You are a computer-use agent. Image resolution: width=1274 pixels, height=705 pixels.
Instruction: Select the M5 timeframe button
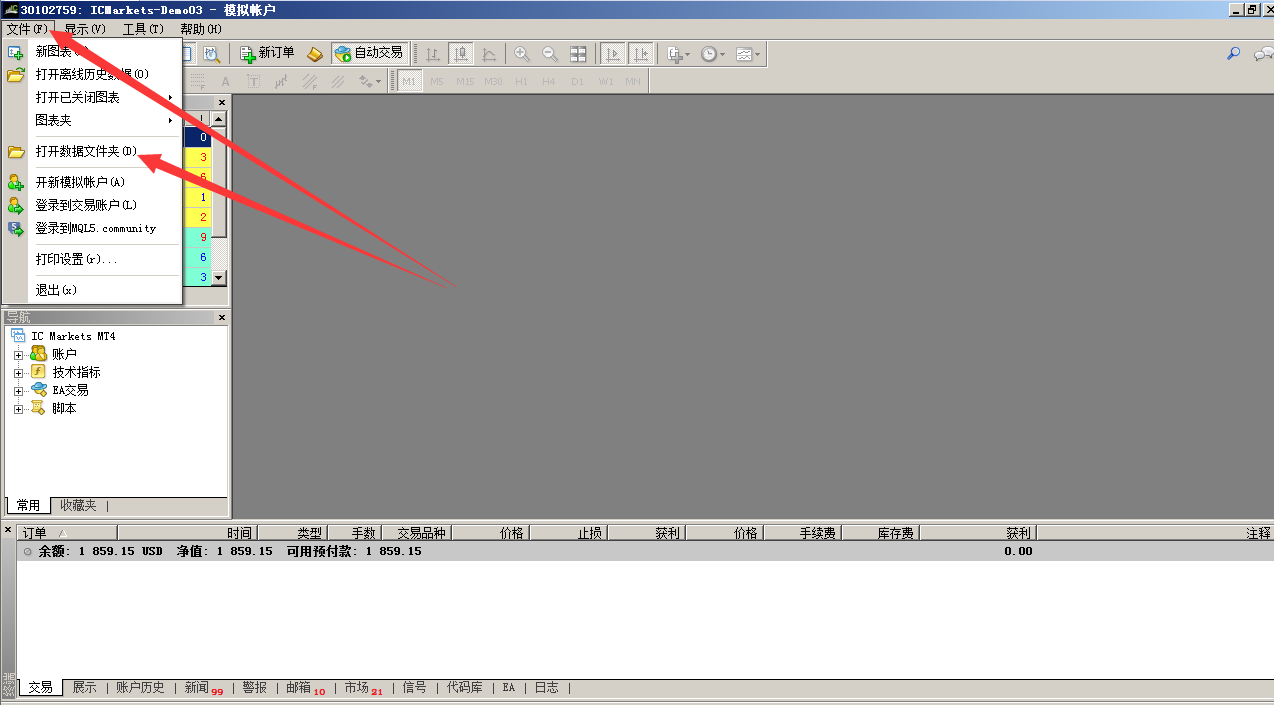(x=437, y=81)
